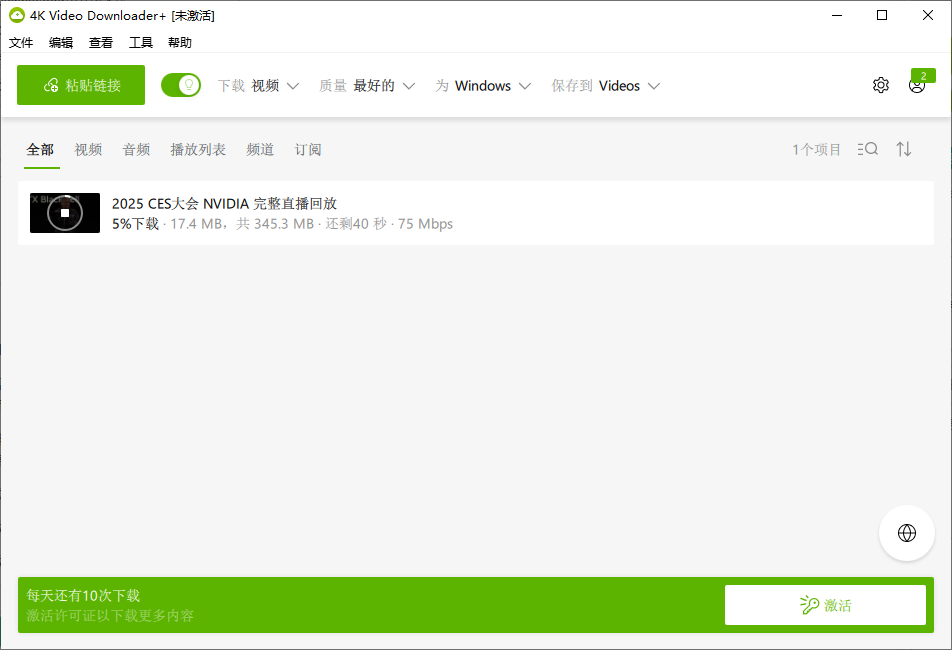
Task: Maximize the 4K Video Downloader+ window
Action: 882,15
